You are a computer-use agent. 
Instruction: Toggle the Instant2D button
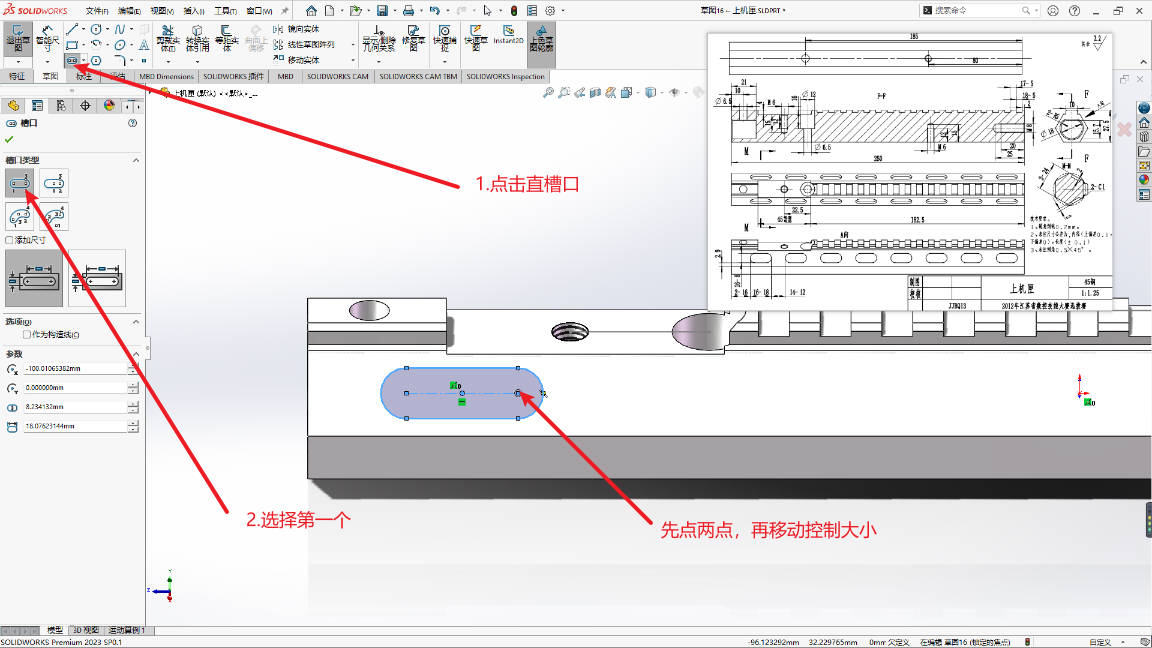(x=508, y=35)
